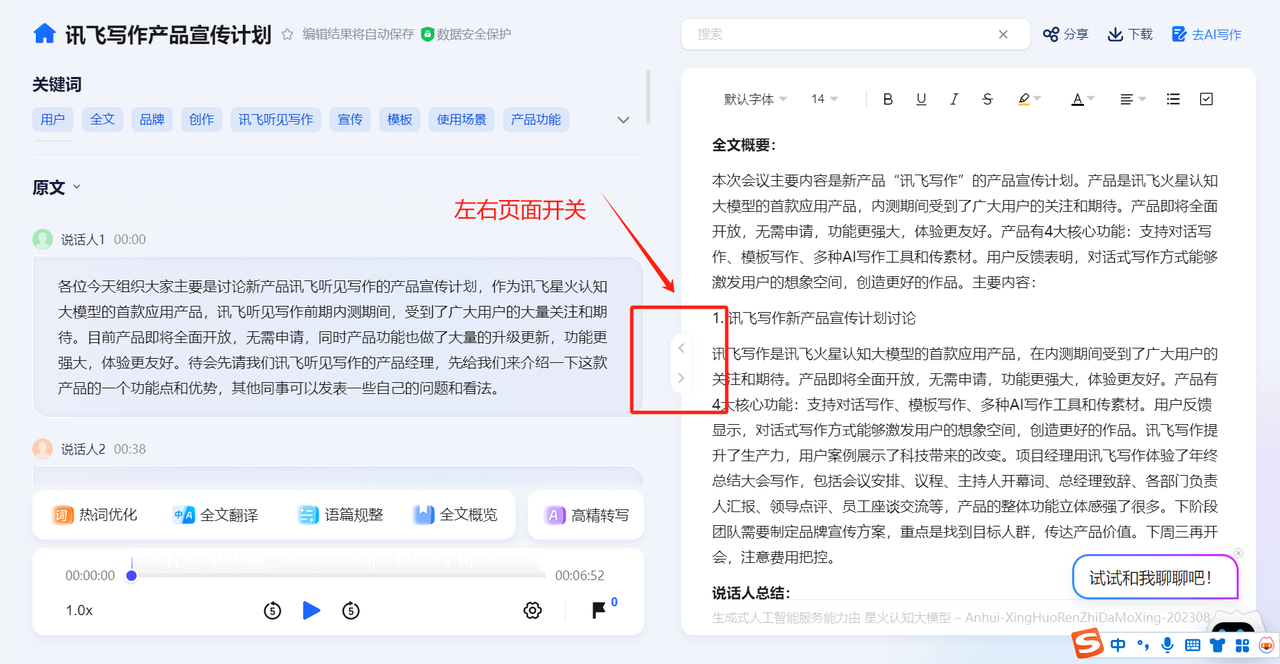This screenshot has width=1280, height=664.
Task: Toggle Sogou 中 Chinese/English mode
Action: point(1118,646)
